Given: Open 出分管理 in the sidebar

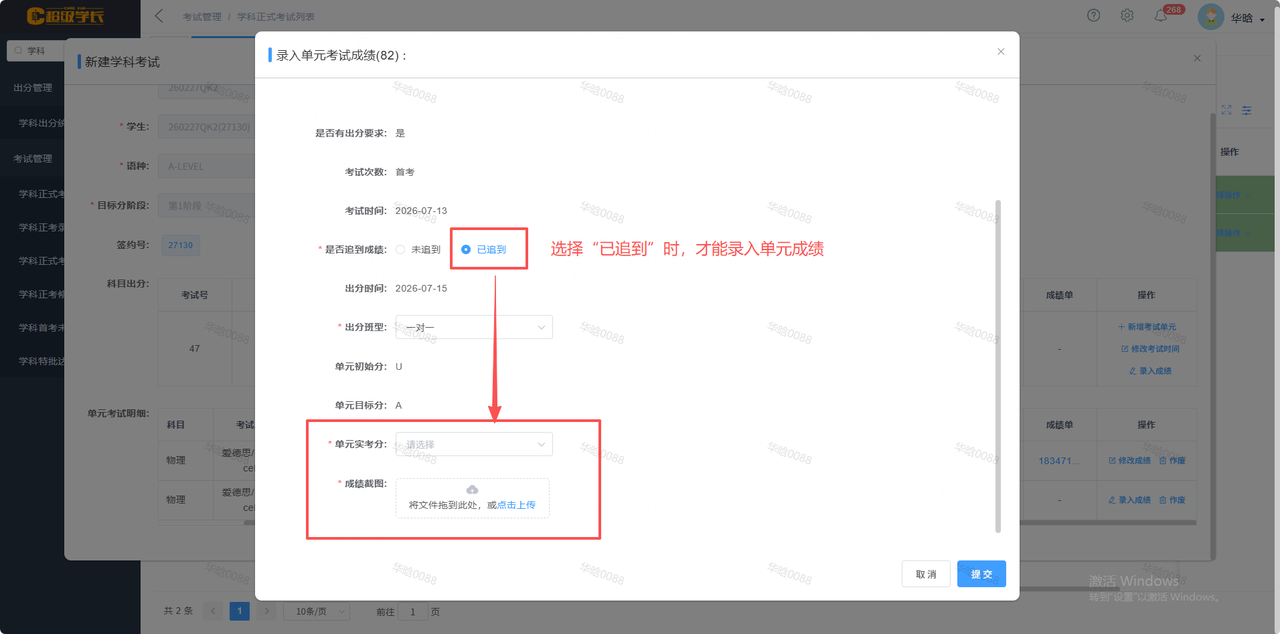Looking at the screenshot, I should point(33,88).
